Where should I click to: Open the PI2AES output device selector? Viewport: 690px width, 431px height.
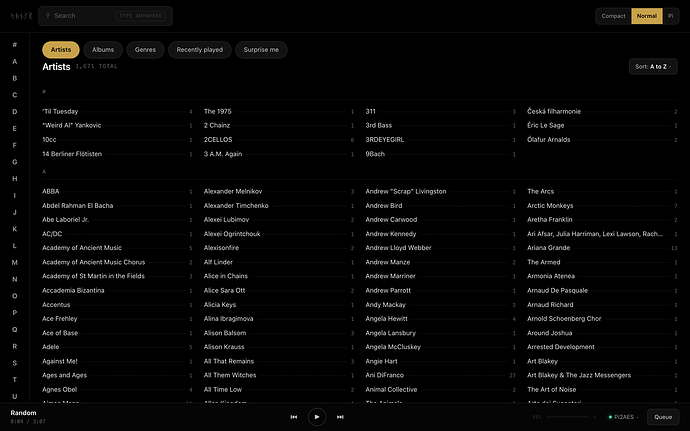[x=624, y=417]
